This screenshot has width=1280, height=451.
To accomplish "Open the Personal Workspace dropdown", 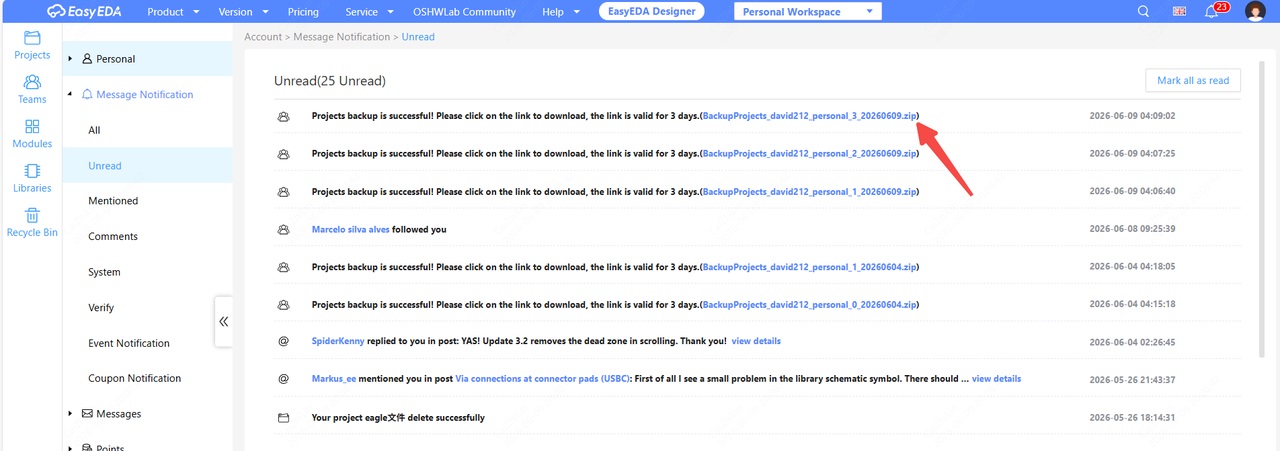I will click(808, 12).
